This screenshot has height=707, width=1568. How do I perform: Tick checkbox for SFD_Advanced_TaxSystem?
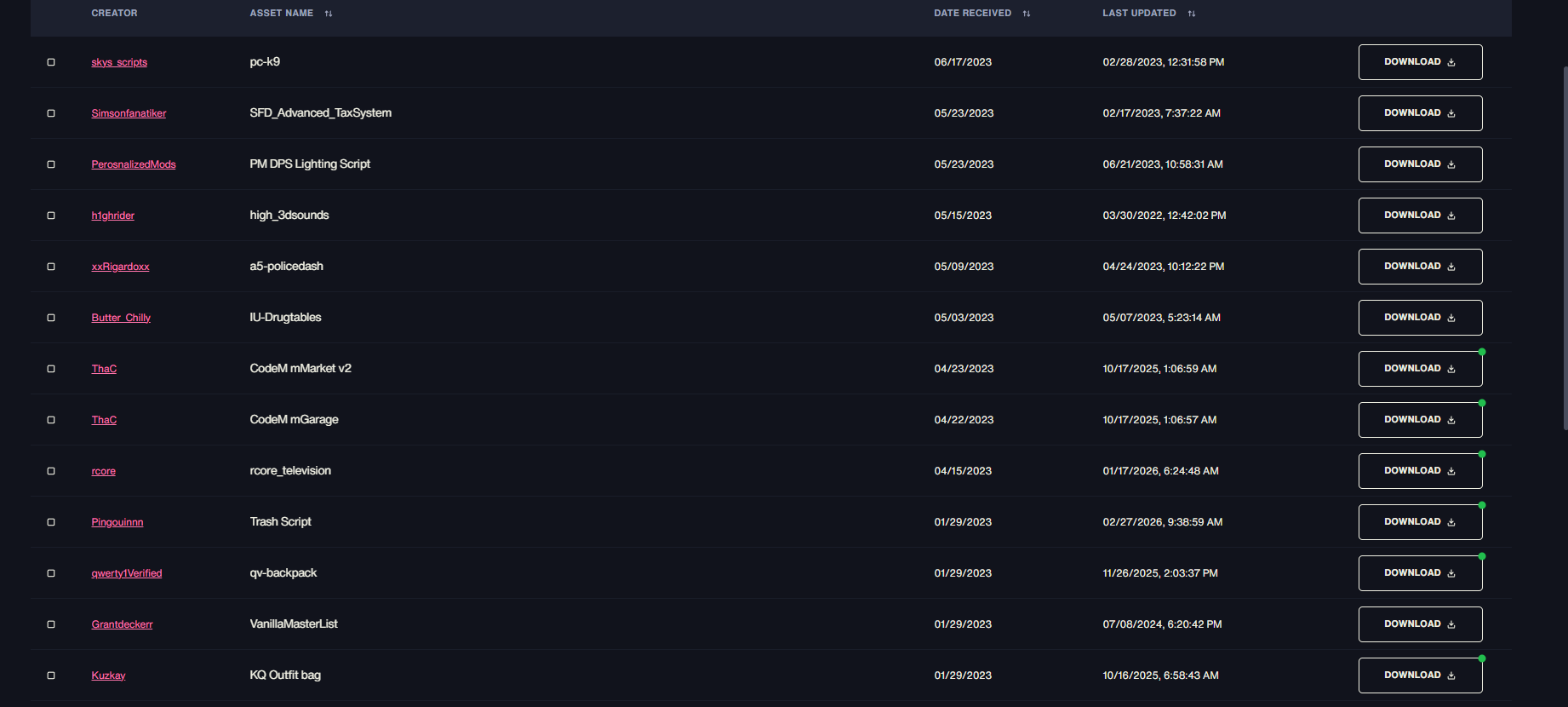51,113
